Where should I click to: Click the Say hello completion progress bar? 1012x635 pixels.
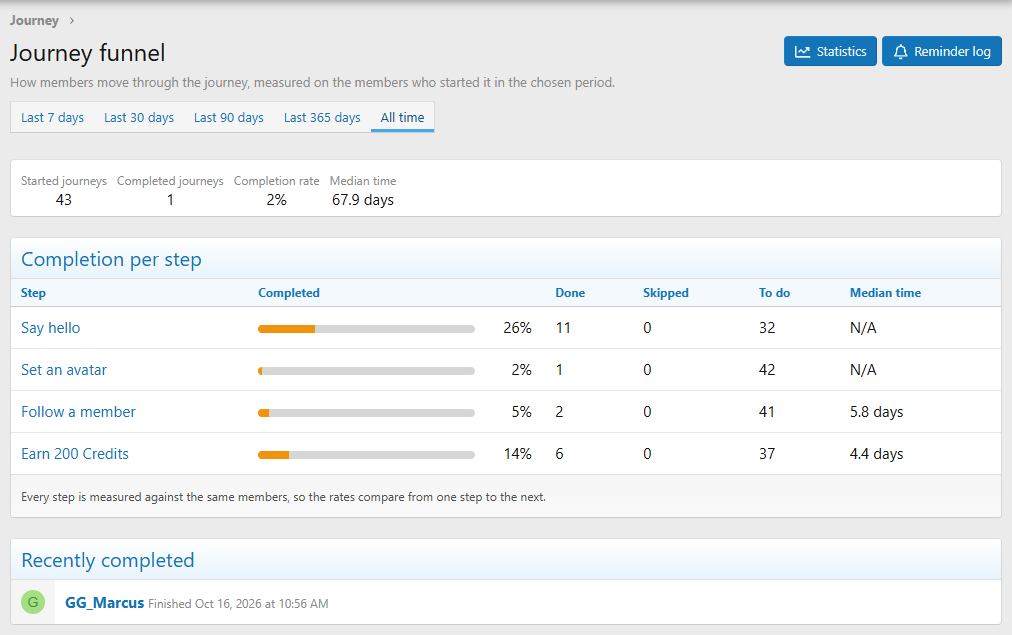pos(366,329)
